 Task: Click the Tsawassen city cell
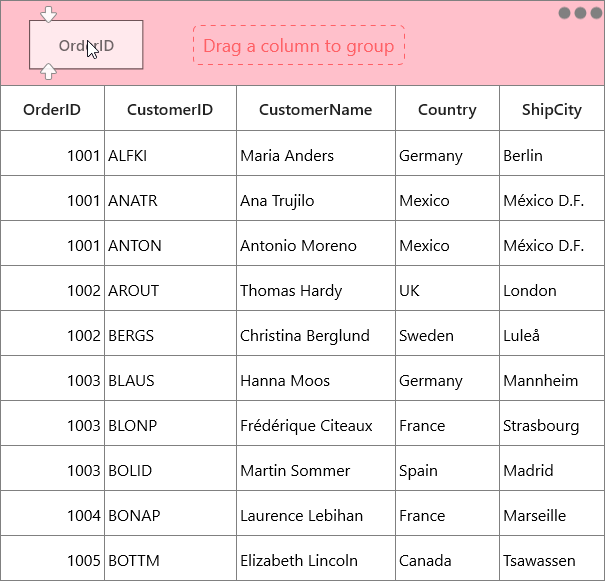click(x=552, y=558)
